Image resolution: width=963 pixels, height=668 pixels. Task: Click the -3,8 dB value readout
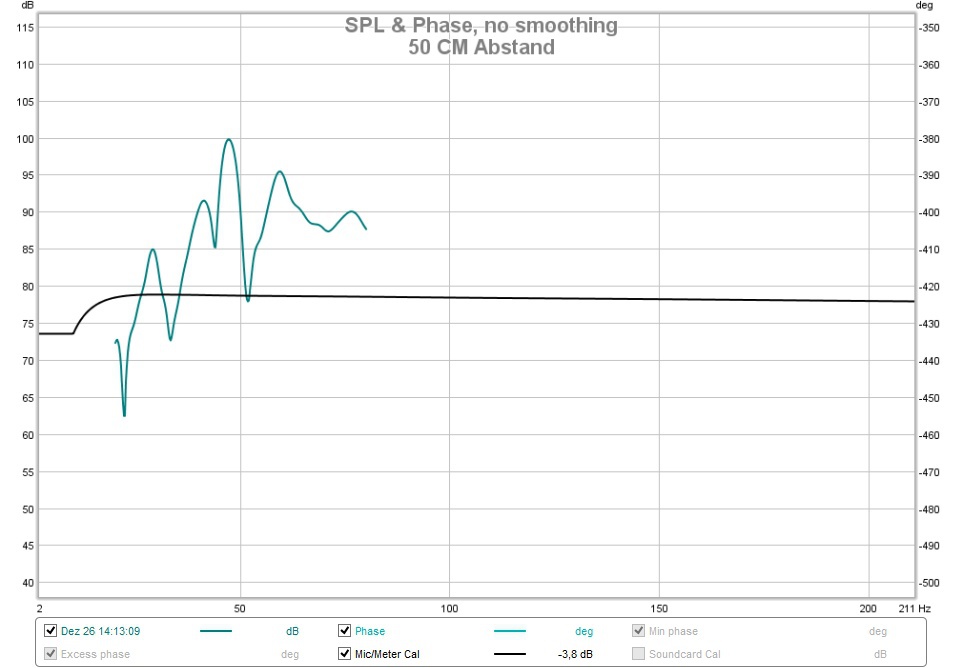click(x=575, y=654)
